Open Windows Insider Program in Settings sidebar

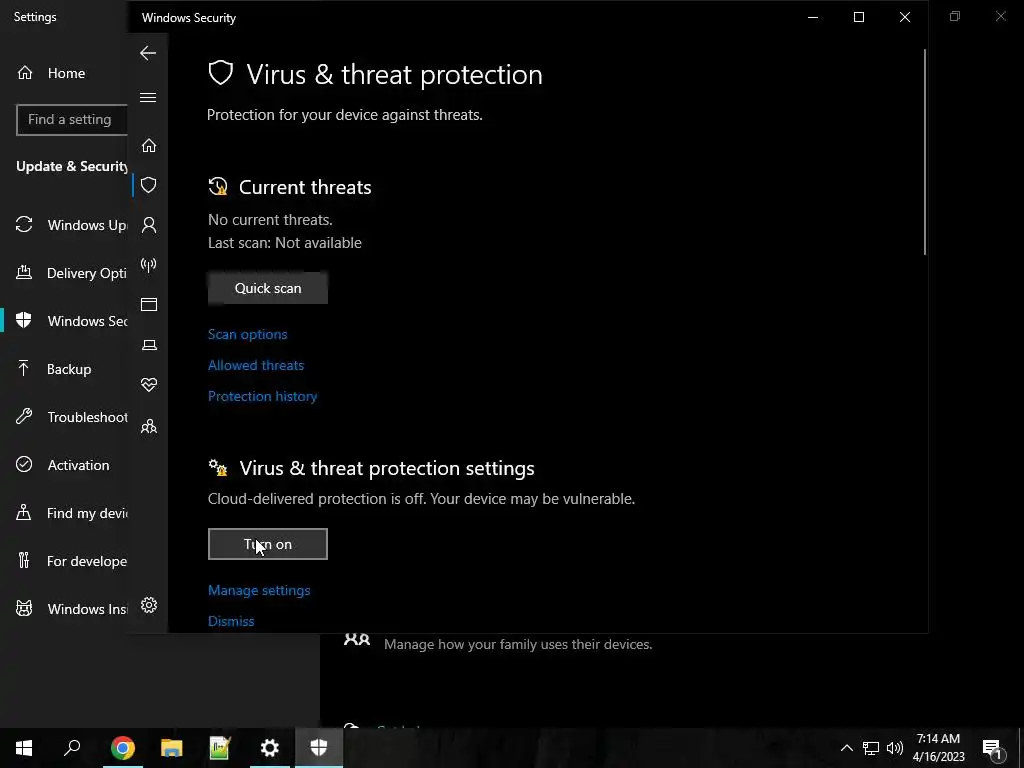72,609
